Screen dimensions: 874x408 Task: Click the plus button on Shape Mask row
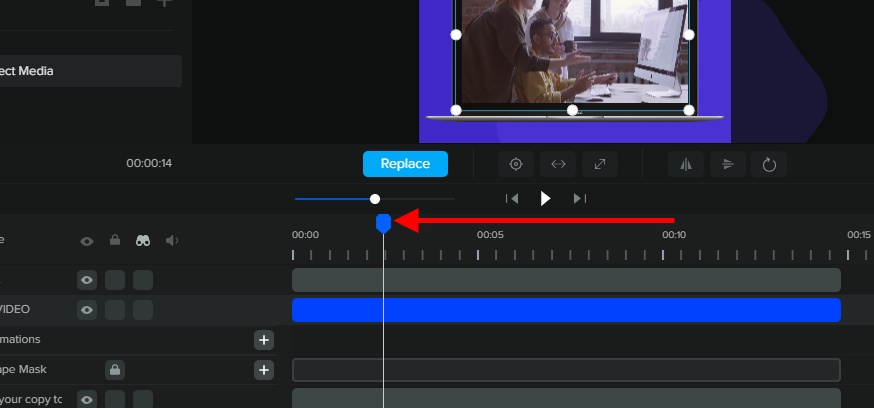click(x=264, y=370)
